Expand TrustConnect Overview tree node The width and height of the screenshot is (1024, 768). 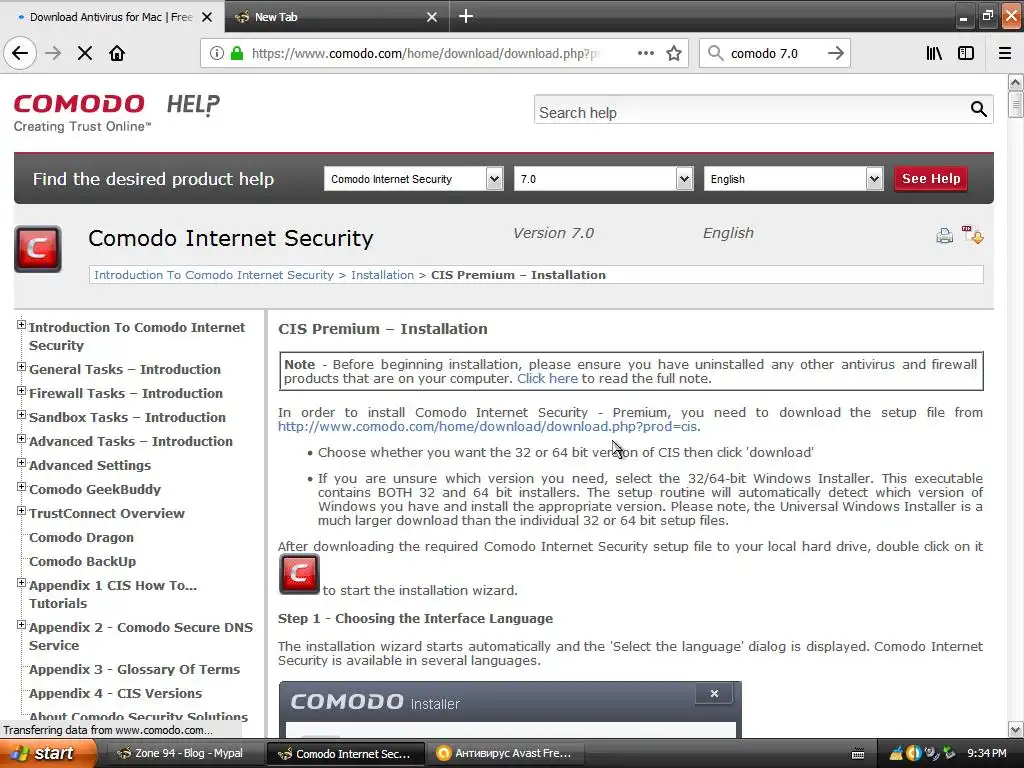click(21, 511)
